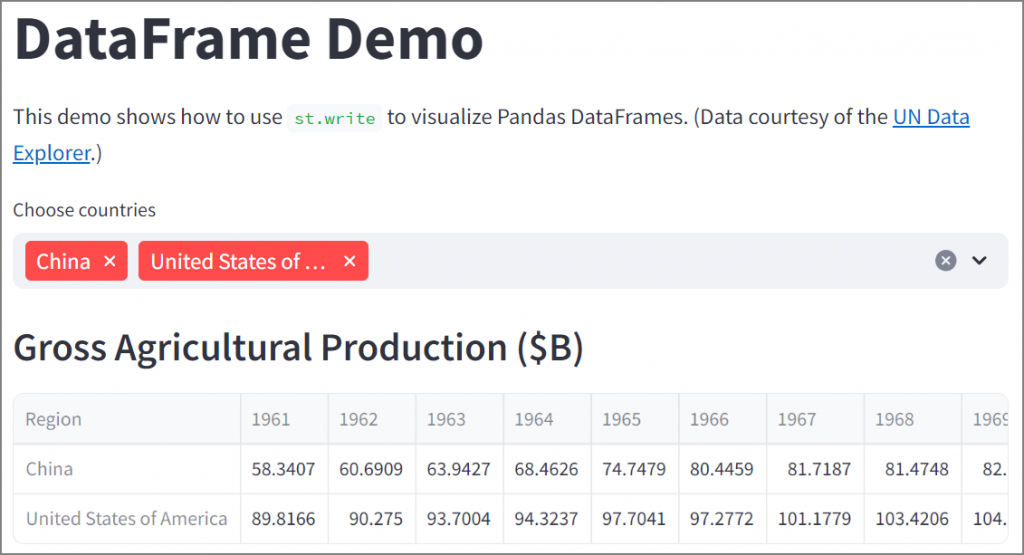Screen dimensions: 1024x555
Task: Open the UN Data Explorer link
Action: point(930,117)
